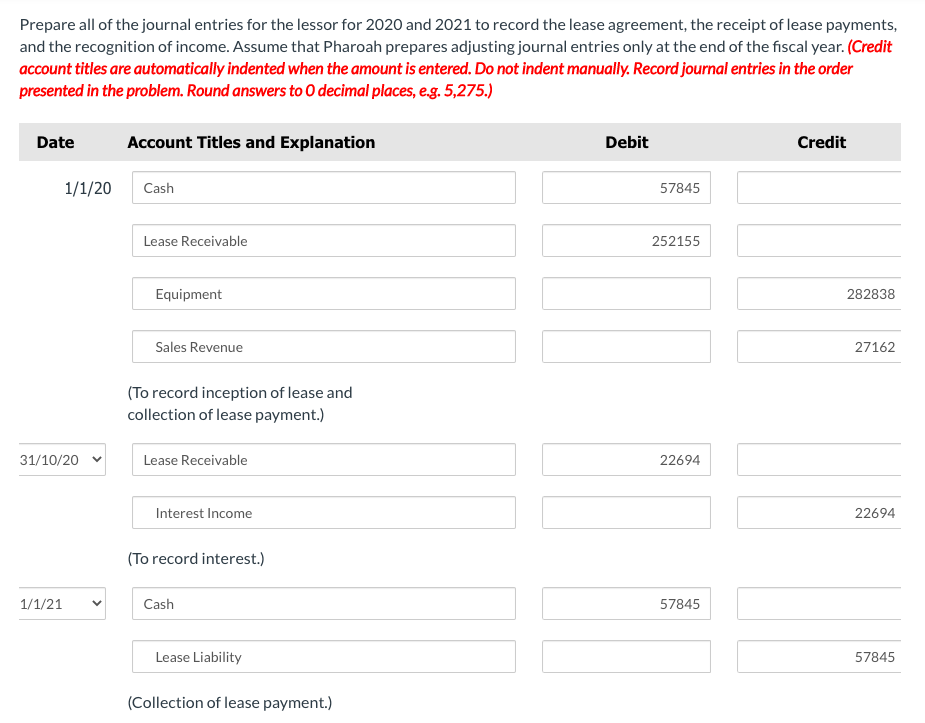Expand the date selector next to Lease Receivable interest entry
The image size is (925, 723).
pyautogui.click(x=61, y=459)
